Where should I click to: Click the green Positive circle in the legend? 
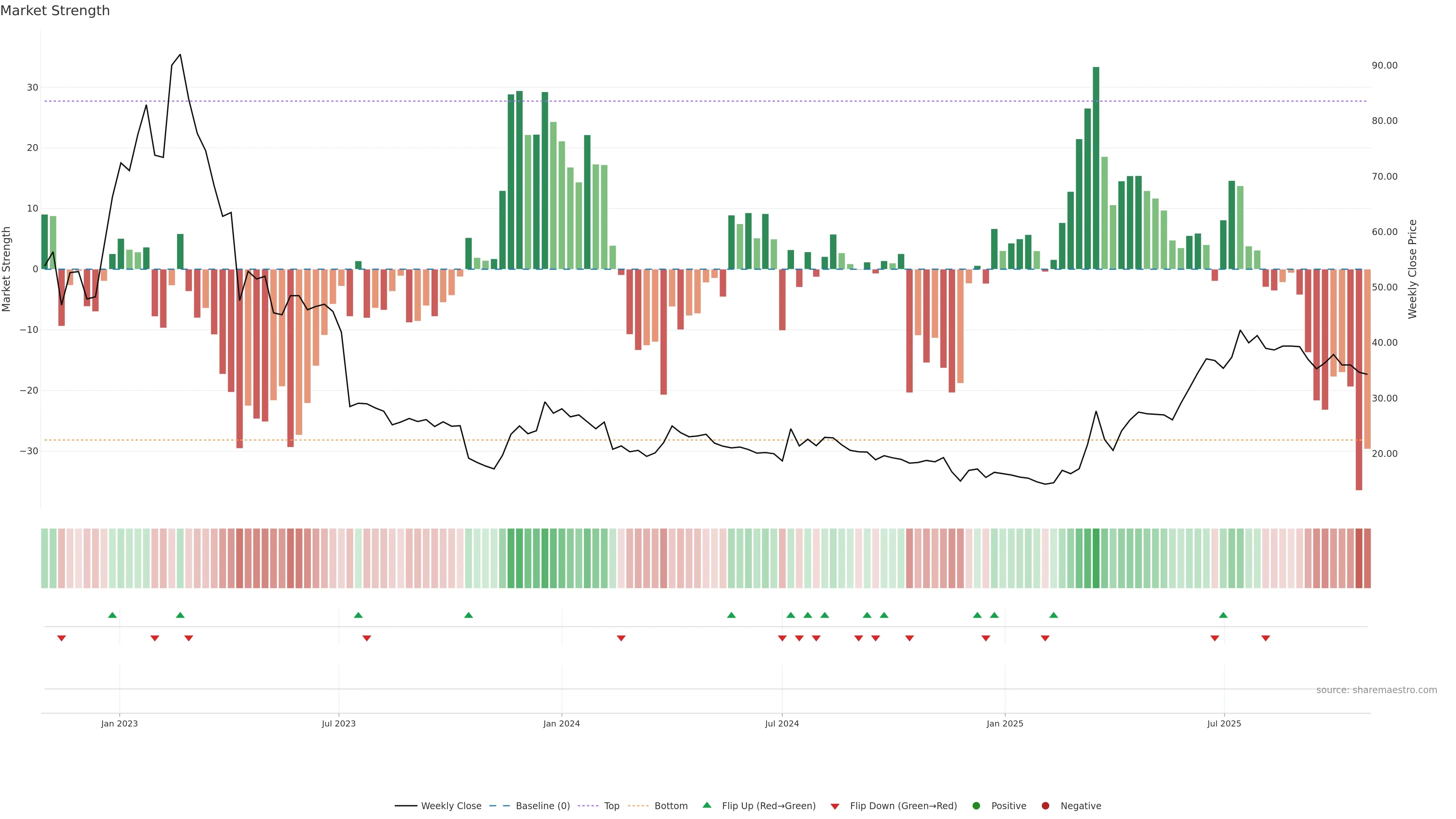976,806
